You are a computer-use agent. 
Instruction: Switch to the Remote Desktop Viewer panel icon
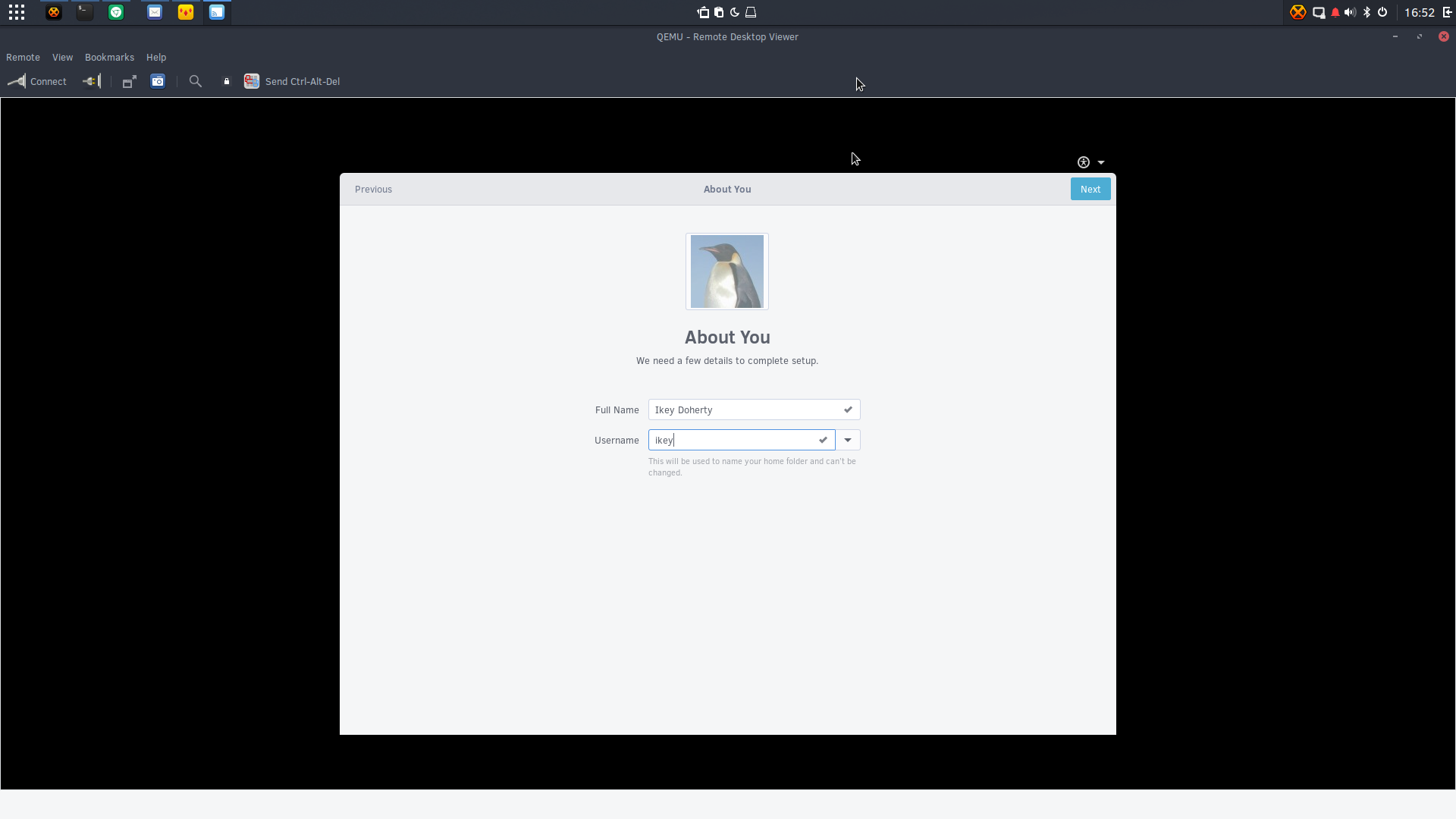click(x=217, y=12)
